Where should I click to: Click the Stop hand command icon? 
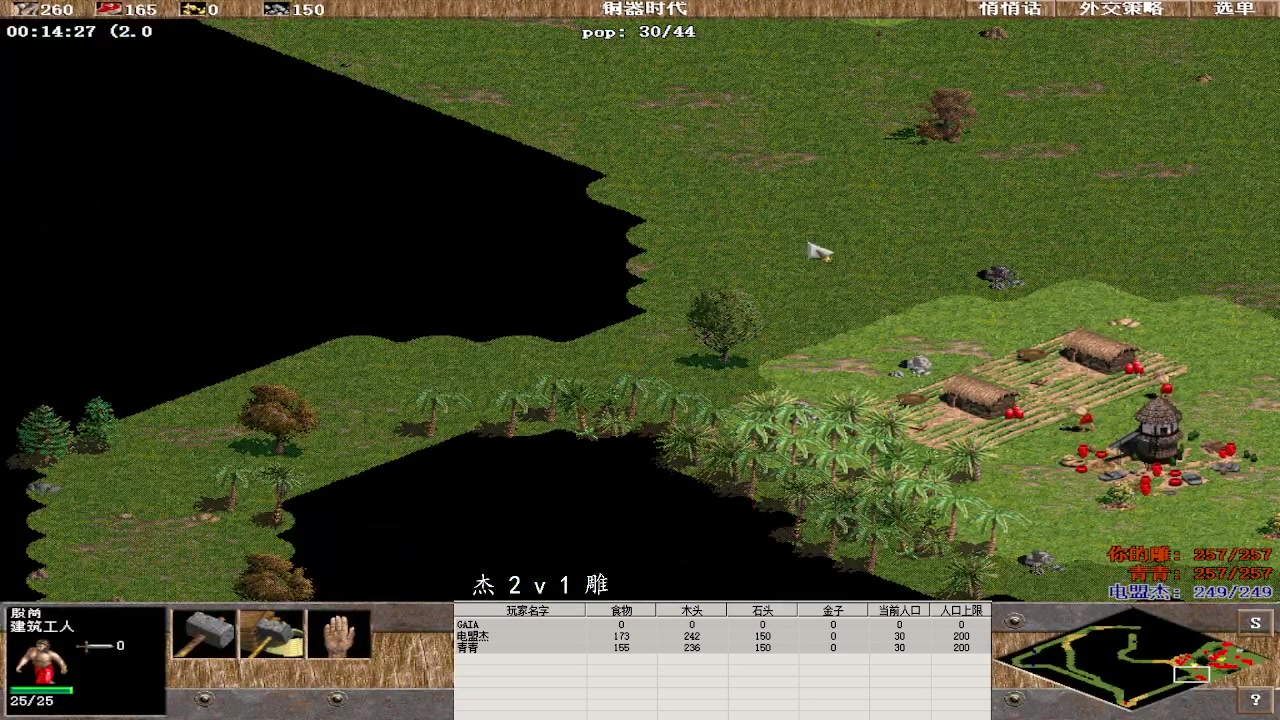click(339, 634)
